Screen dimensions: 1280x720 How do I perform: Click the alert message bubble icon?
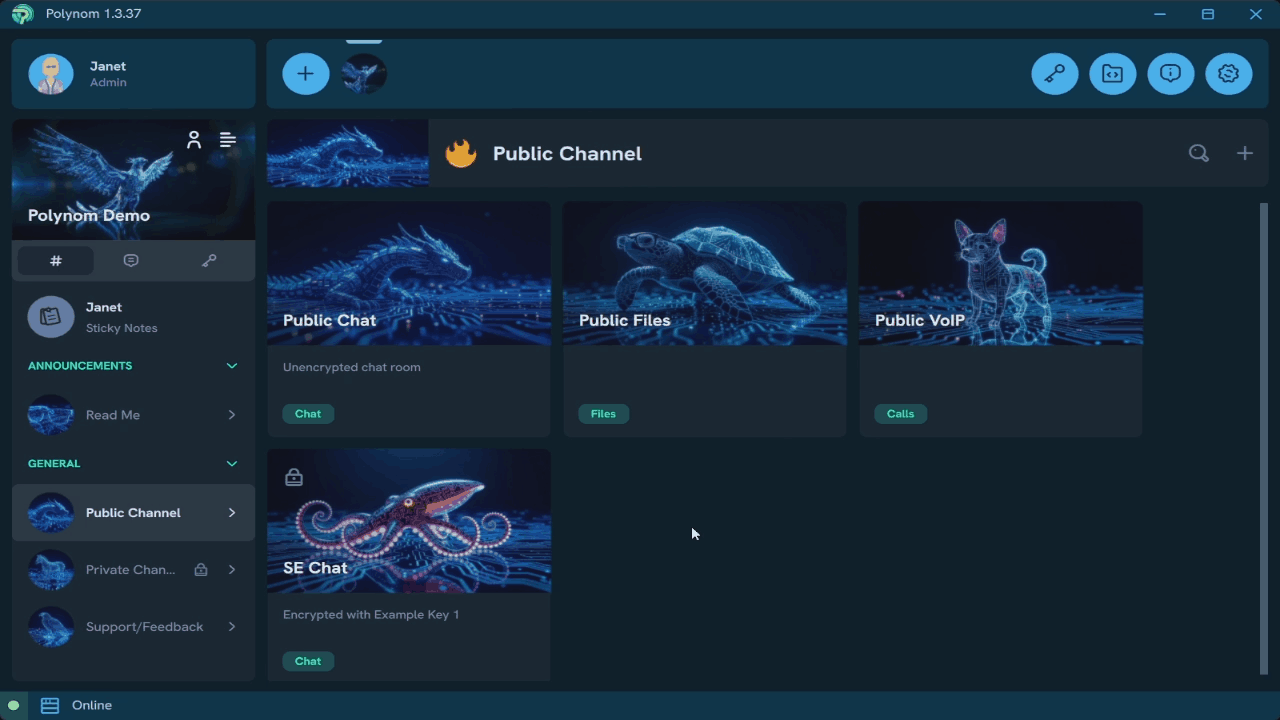1170,74
